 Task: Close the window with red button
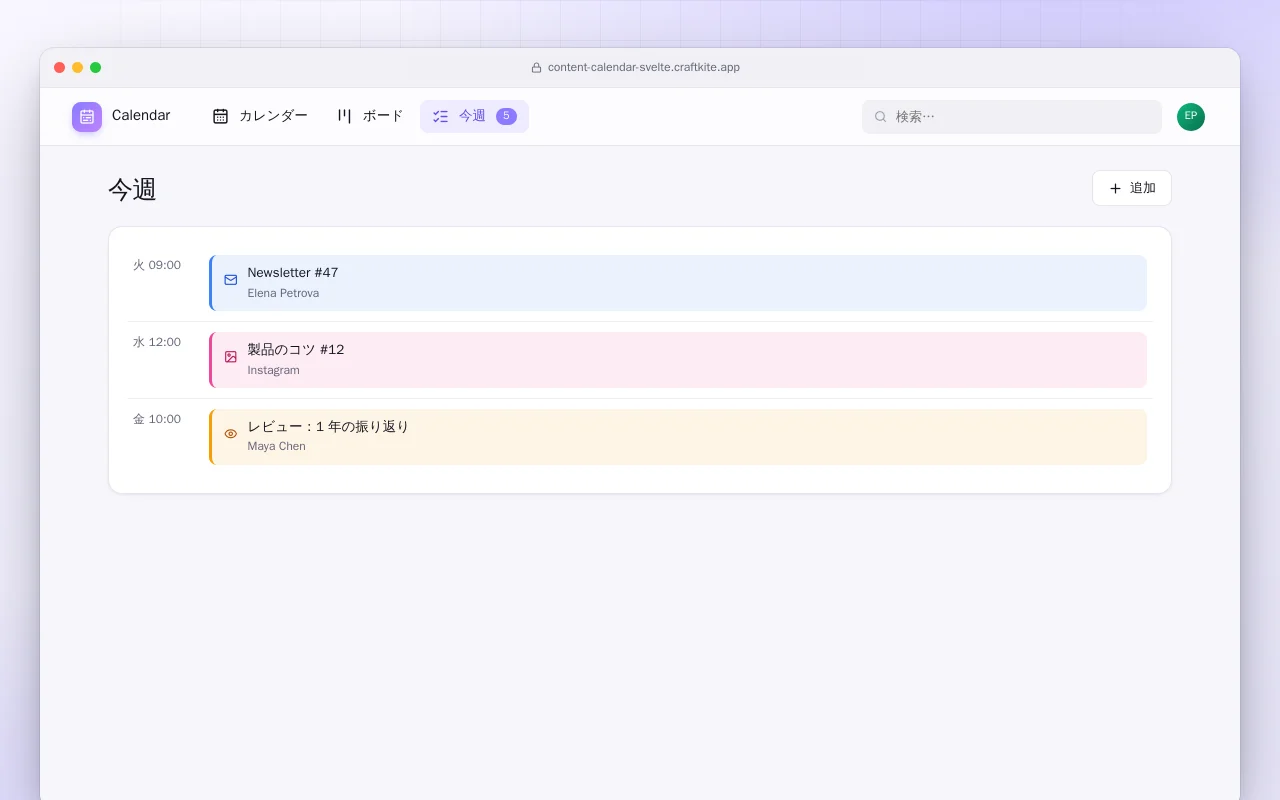(60, 67)
